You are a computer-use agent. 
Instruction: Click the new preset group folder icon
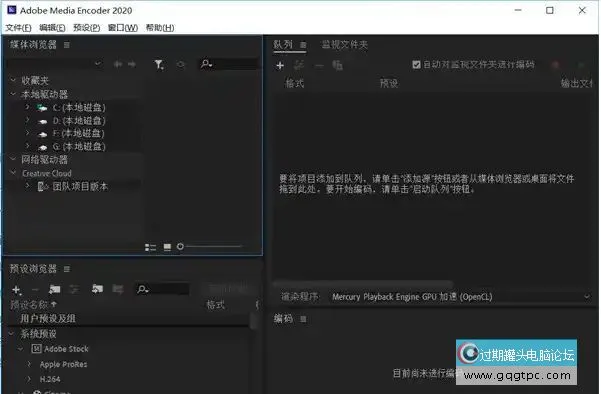[x=54, y=289]
